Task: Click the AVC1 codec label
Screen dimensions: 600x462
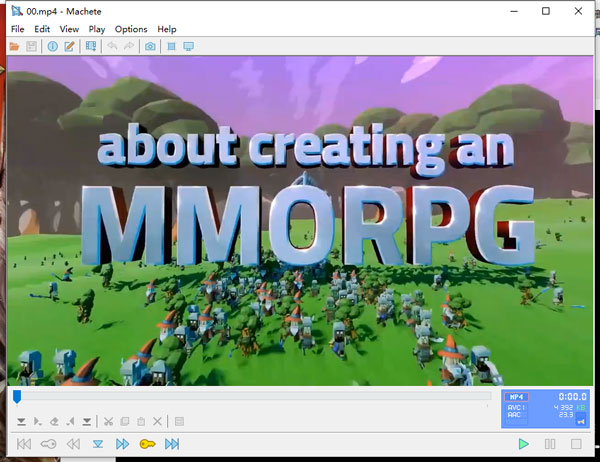Action: 516,408
